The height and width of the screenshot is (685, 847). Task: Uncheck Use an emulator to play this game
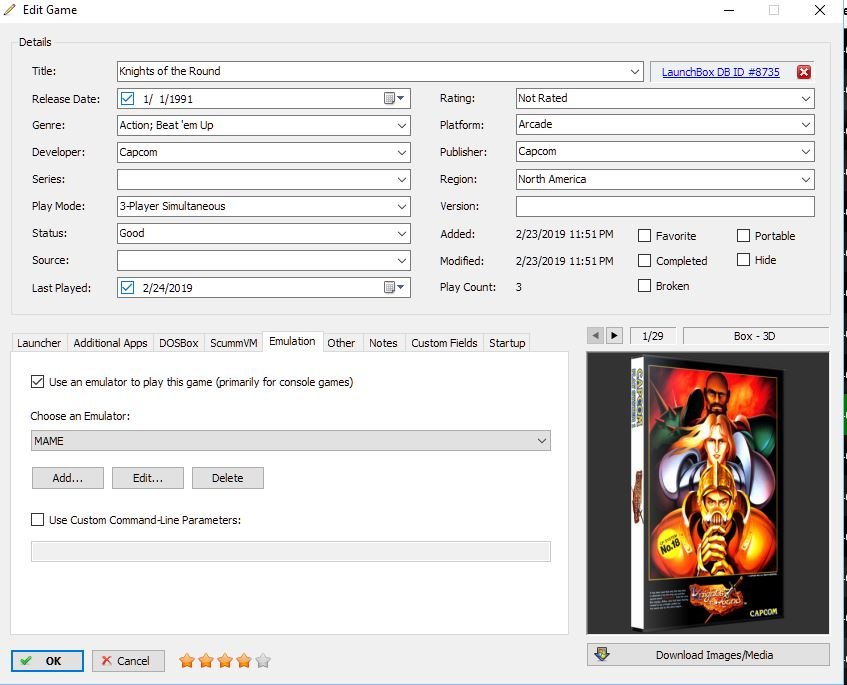[37, 382]
